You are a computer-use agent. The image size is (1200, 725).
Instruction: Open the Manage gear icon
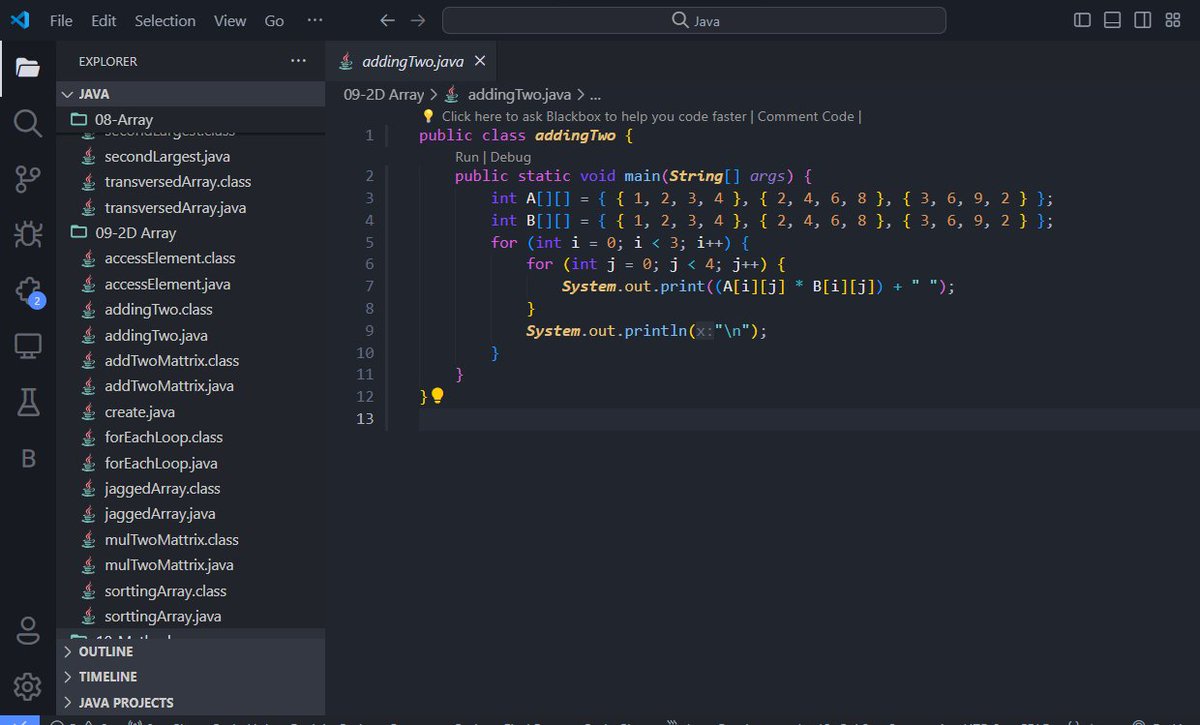[x=27, y=686]
